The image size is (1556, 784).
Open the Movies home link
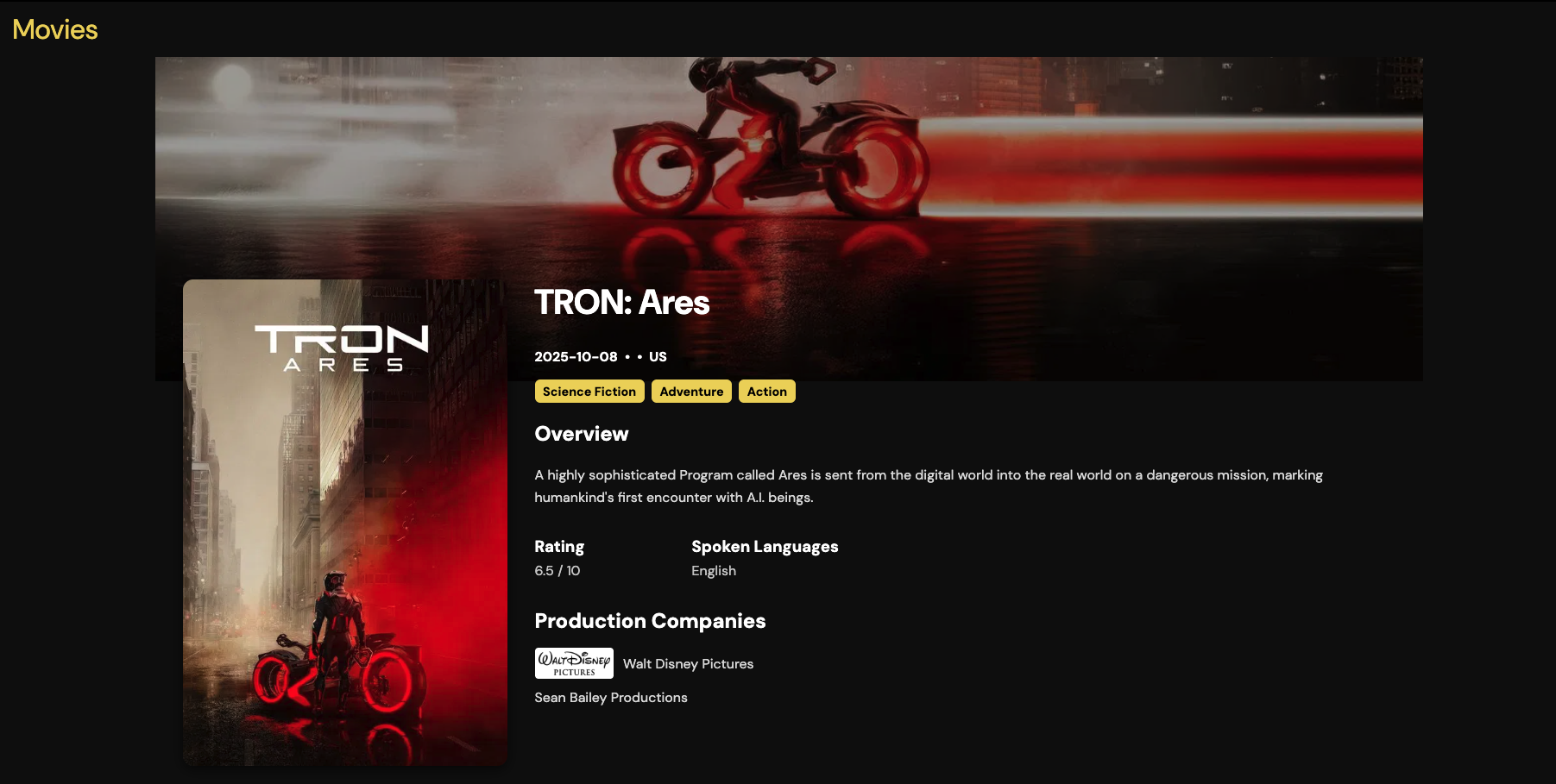[55, 29]
